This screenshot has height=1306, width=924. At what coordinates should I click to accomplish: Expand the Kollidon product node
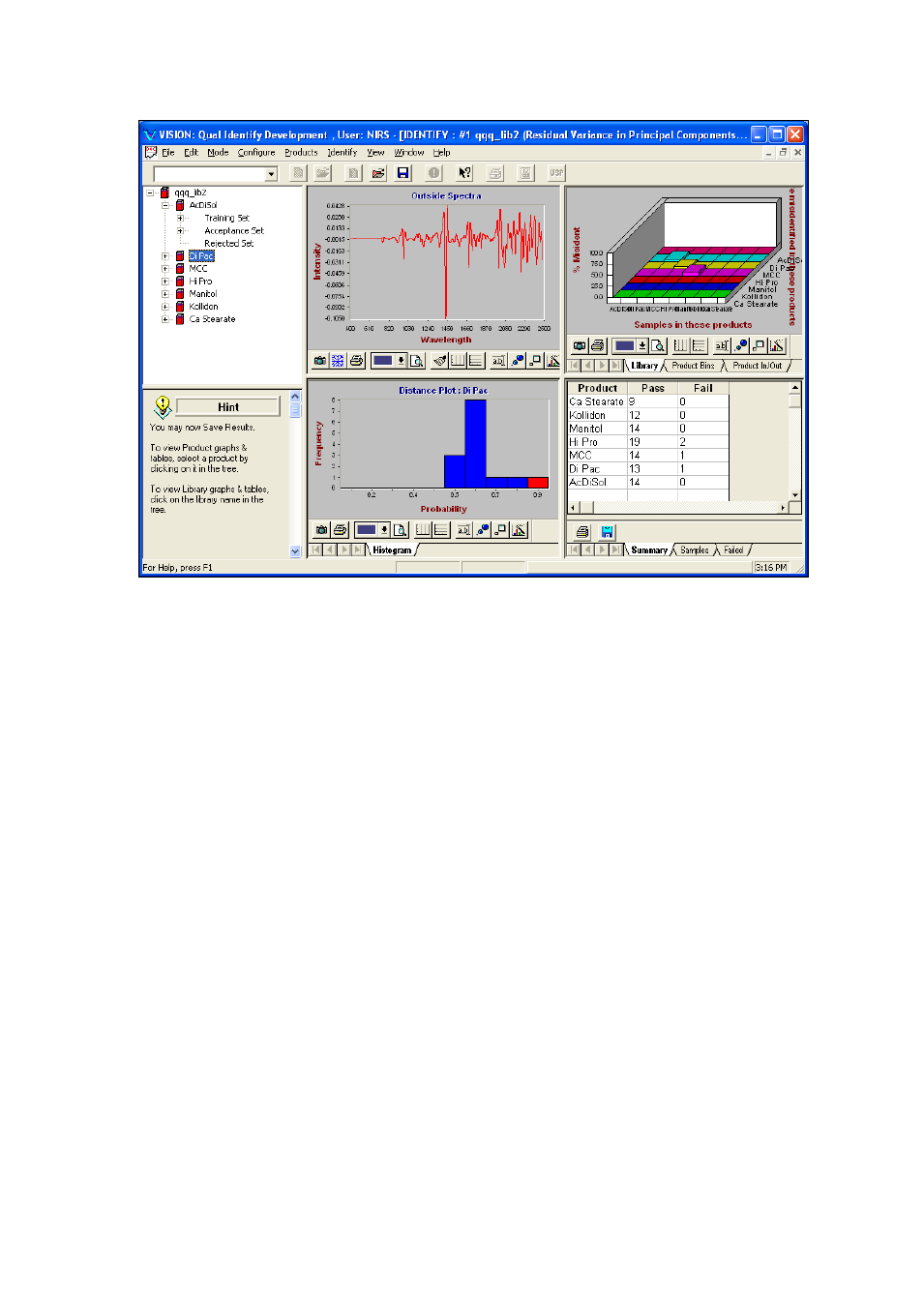[165, 307]
